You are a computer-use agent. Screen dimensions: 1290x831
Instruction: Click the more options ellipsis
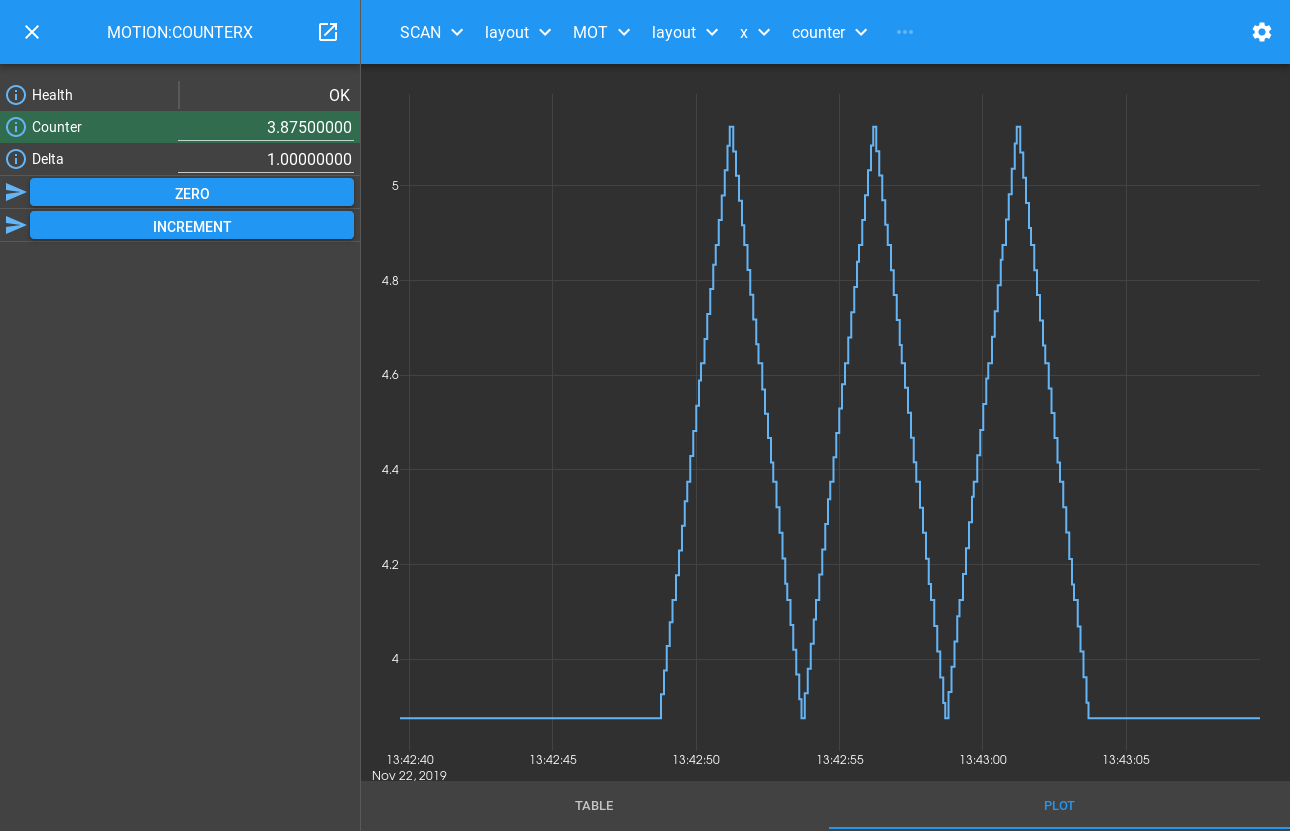point(905,32)
